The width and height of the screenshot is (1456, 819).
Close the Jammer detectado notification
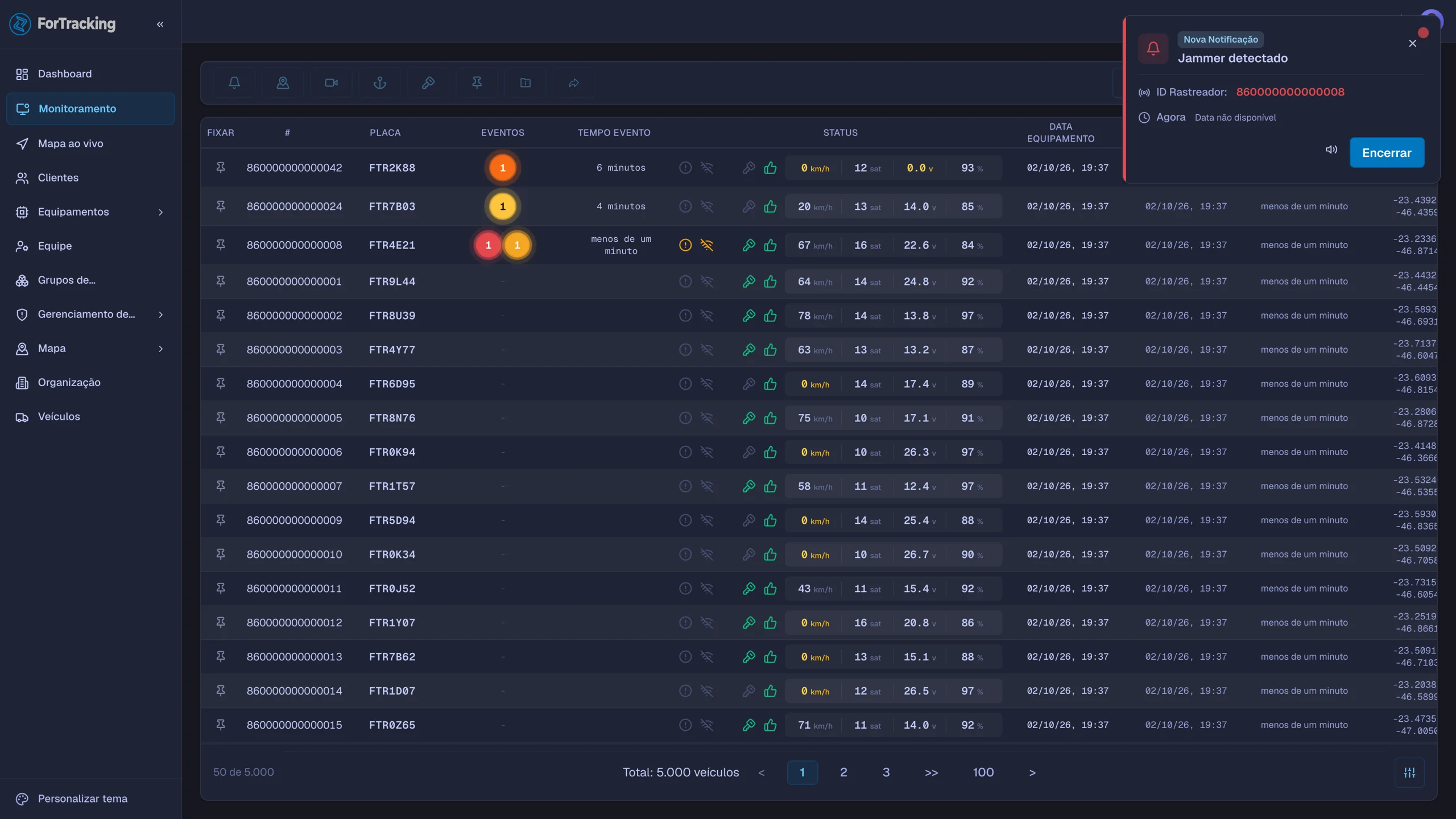1412,43
